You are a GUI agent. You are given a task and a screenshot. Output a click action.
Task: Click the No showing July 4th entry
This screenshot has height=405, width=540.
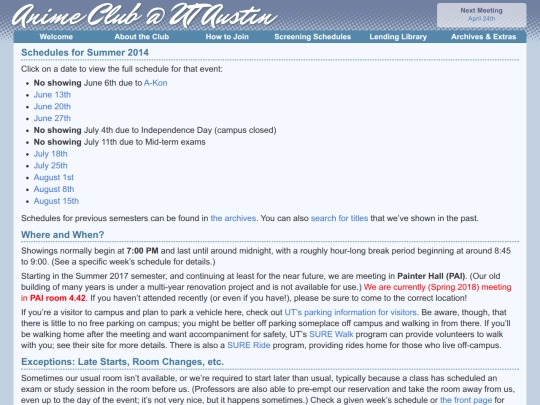coord(155,130)
